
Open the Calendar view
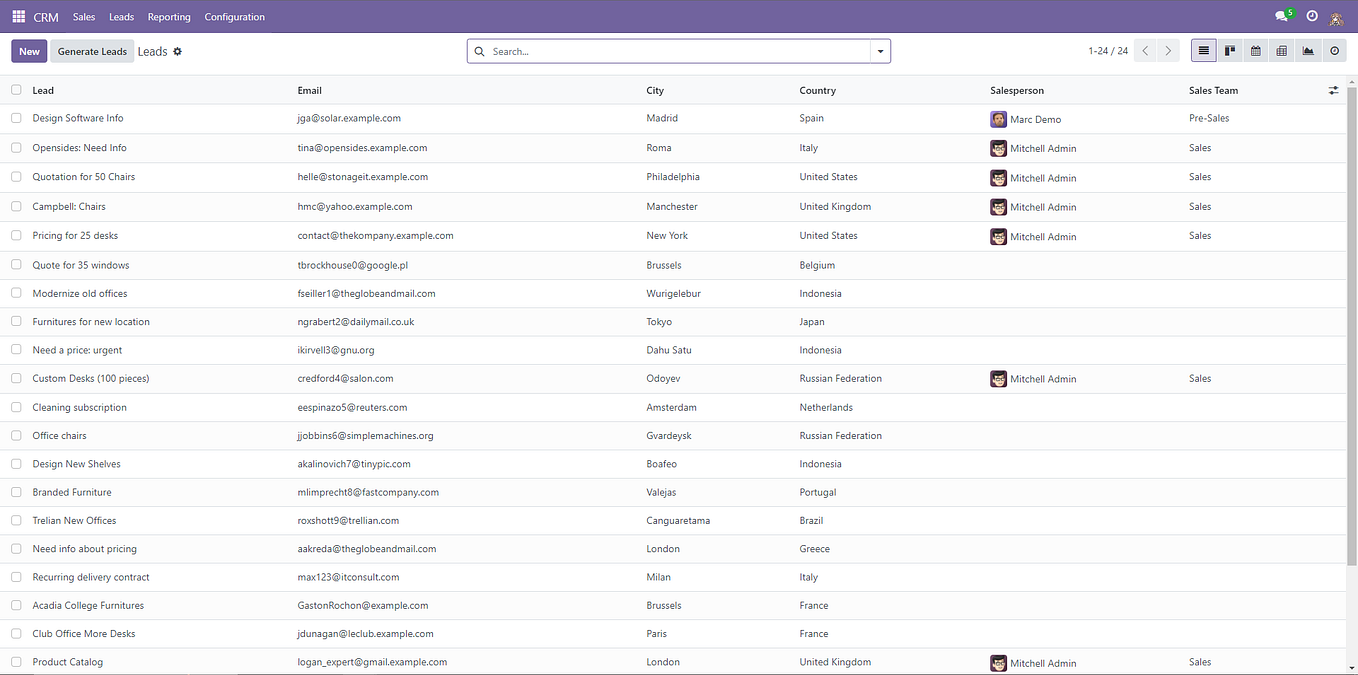point(1255,50)
